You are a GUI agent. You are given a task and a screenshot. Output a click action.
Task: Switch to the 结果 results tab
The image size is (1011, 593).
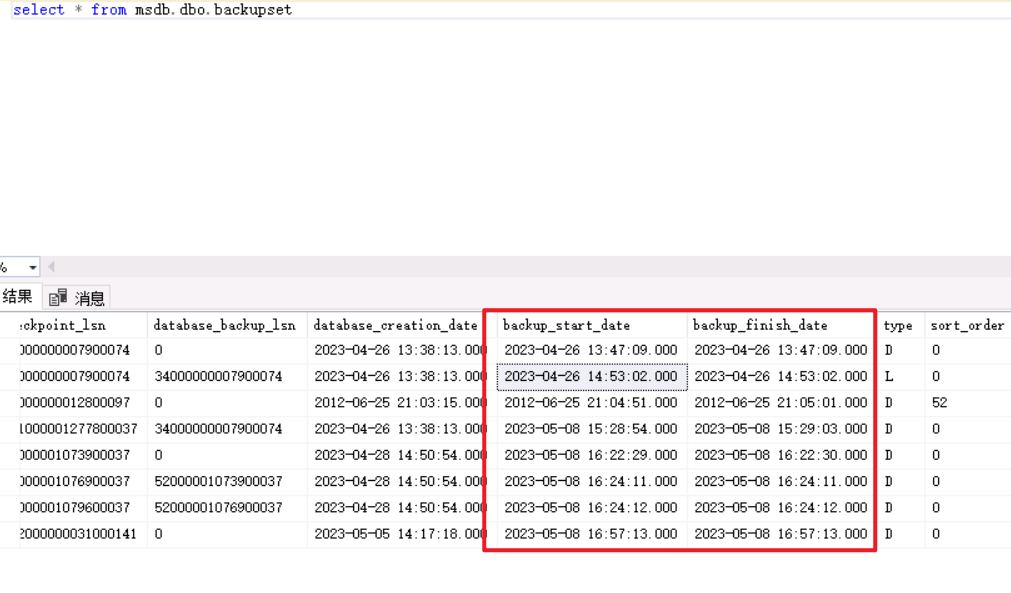point(17,296)
